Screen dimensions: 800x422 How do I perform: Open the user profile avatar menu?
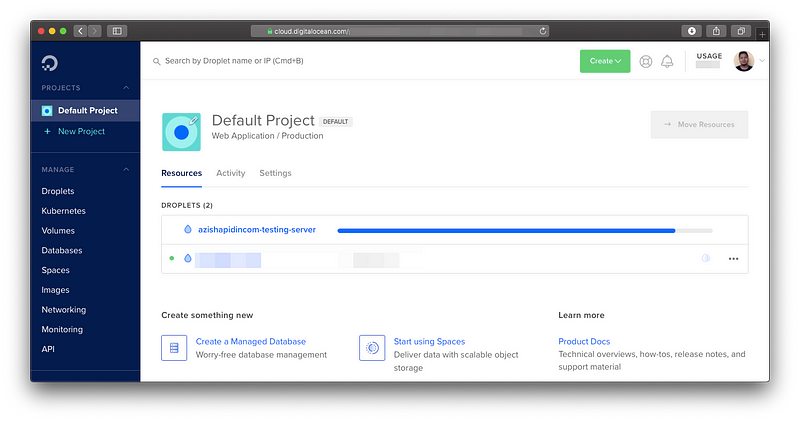(743, 61)
